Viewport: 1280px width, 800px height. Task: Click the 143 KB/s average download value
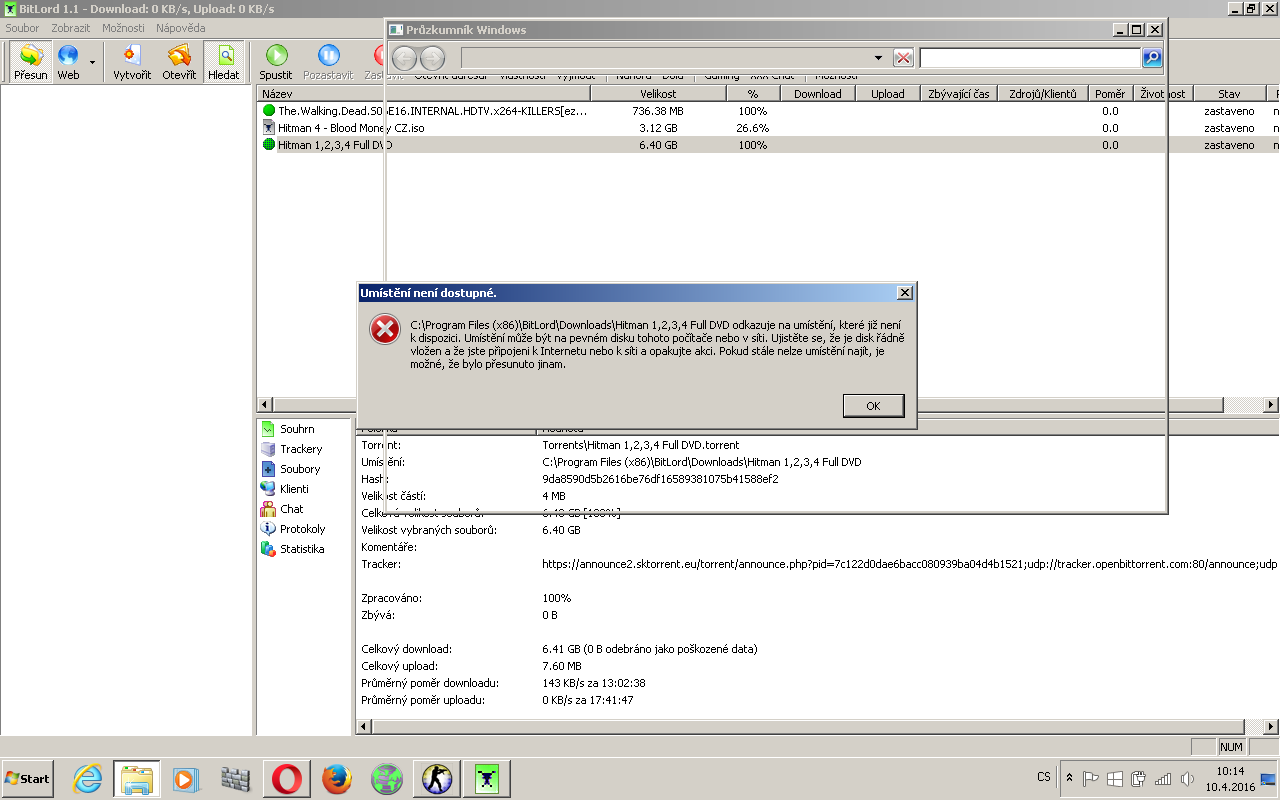[594, 683]
